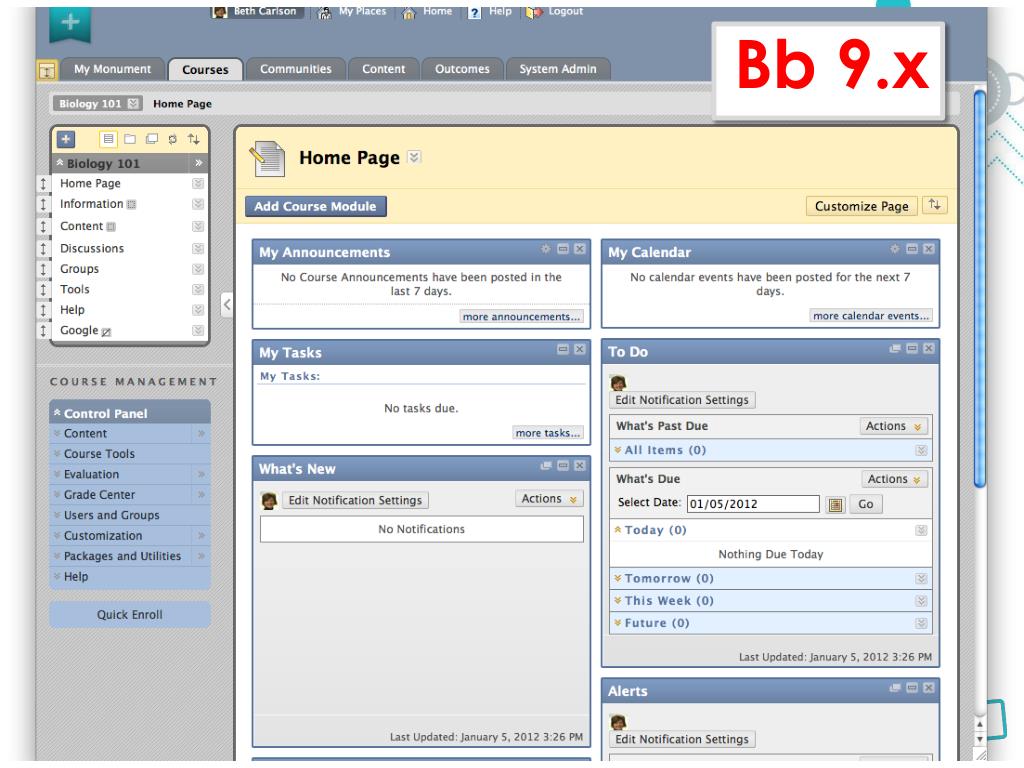Open more tasks... link
Image resolution: width=1024 pixels, height=768 pixels.
[547, 433]
